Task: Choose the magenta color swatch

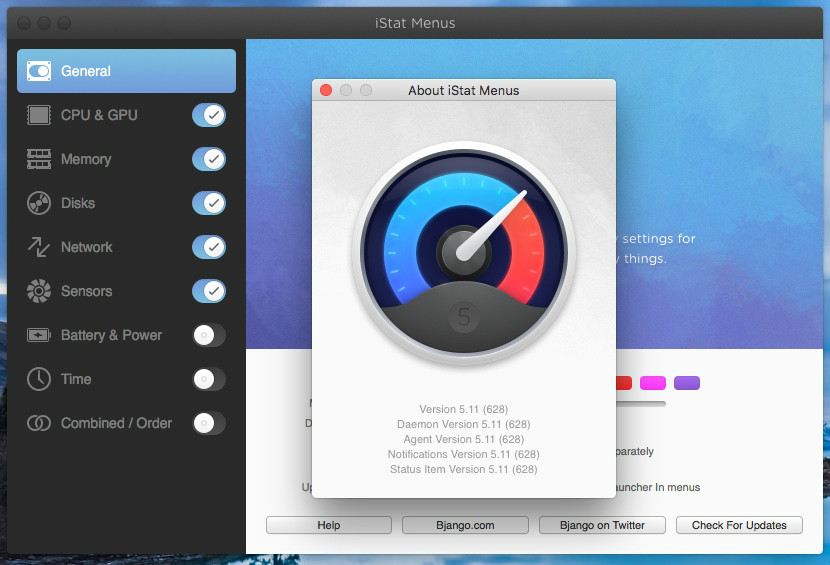Action: 653,383
